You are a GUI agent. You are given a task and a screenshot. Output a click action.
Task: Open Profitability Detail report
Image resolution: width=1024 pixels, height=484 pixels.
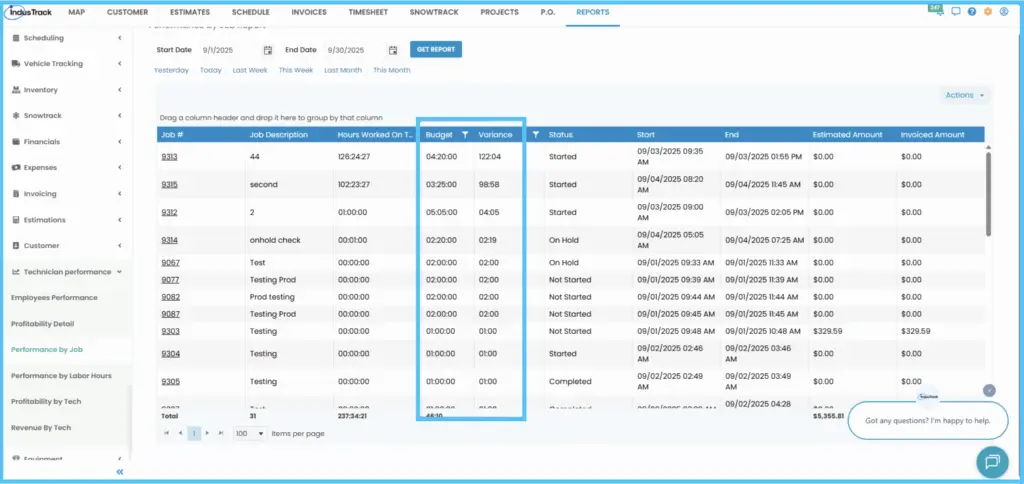42,324
